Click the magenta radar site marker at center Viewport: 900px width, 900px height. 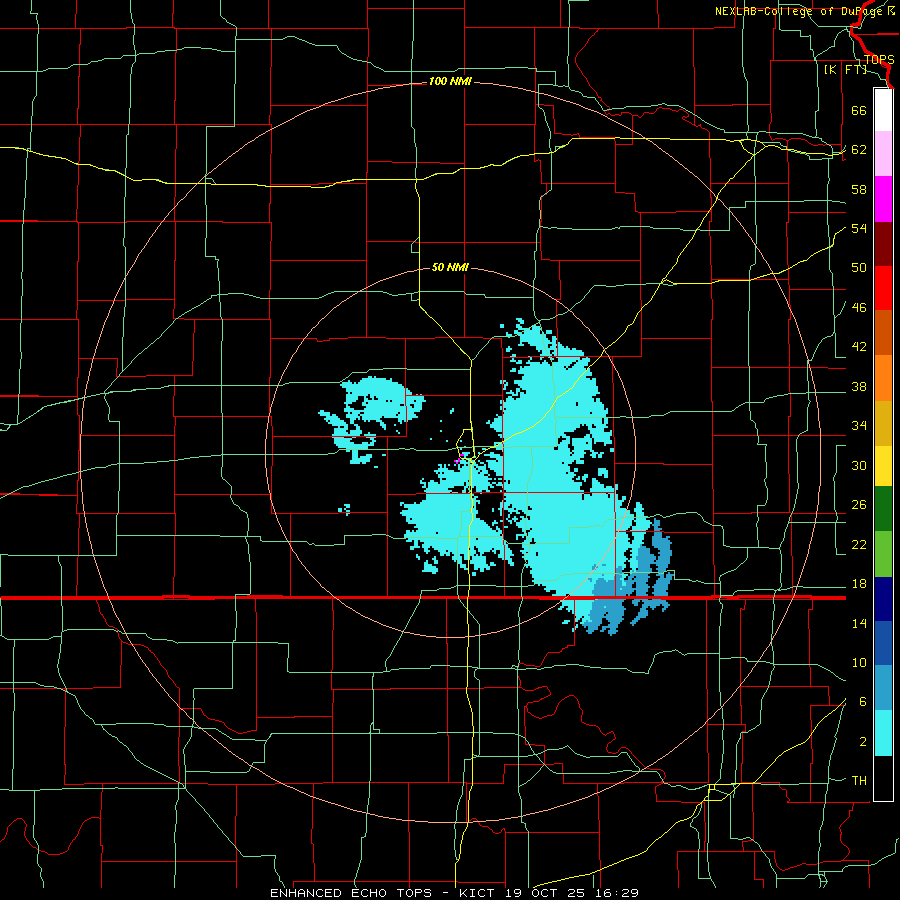tap(459, 458)
